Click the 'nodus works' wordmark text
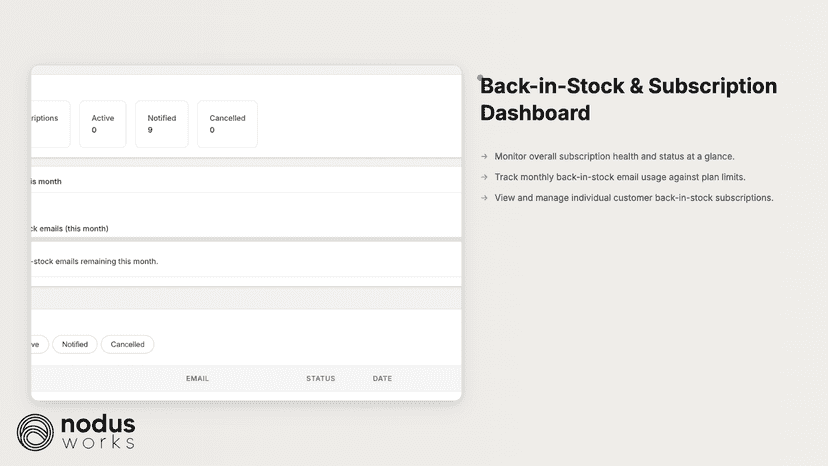 (x=98, y=432)
